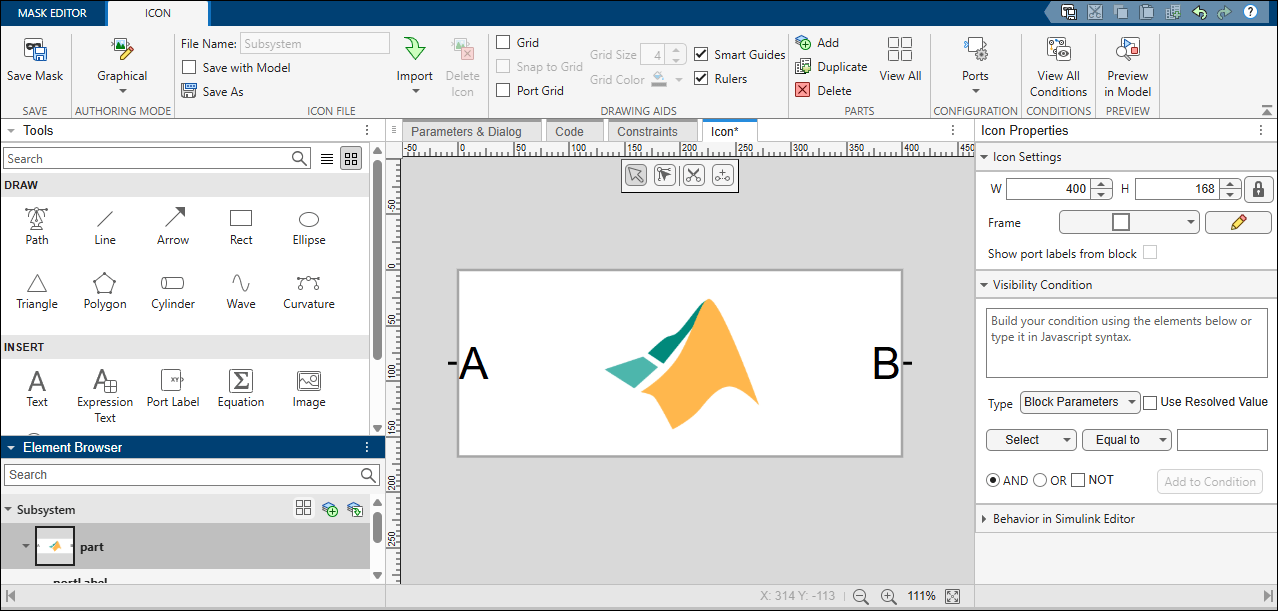Viewport: 1278px width, 611px height.
Task: Check Use Resolved Value checkbox
Action: tap(1150, 402)
